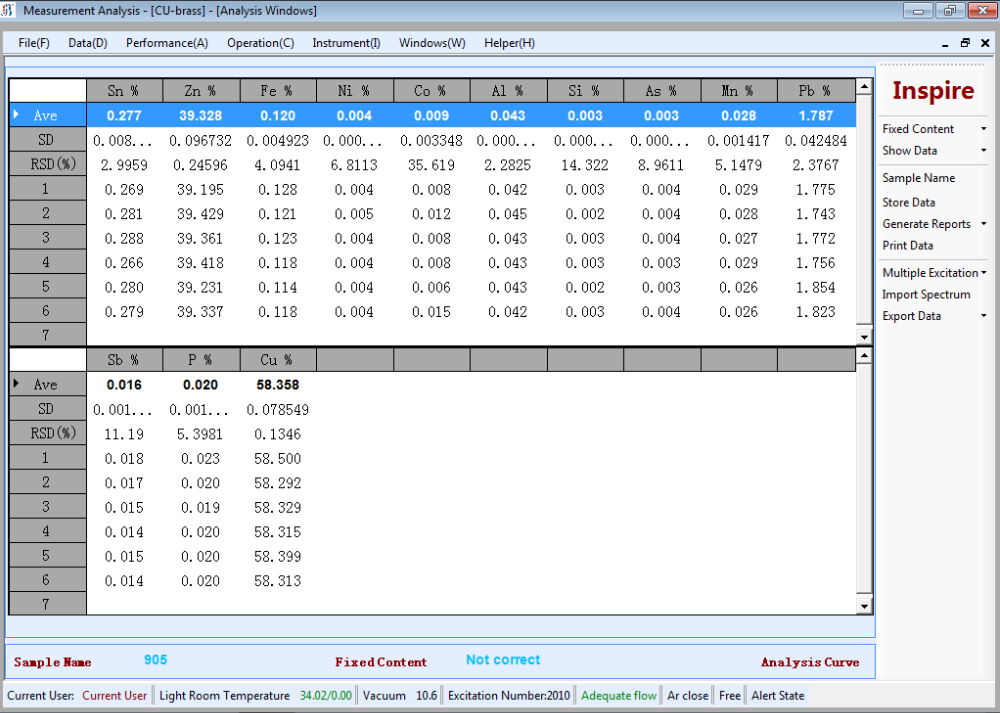Click the Zn average value 39.328

click(x=200, y=115)
